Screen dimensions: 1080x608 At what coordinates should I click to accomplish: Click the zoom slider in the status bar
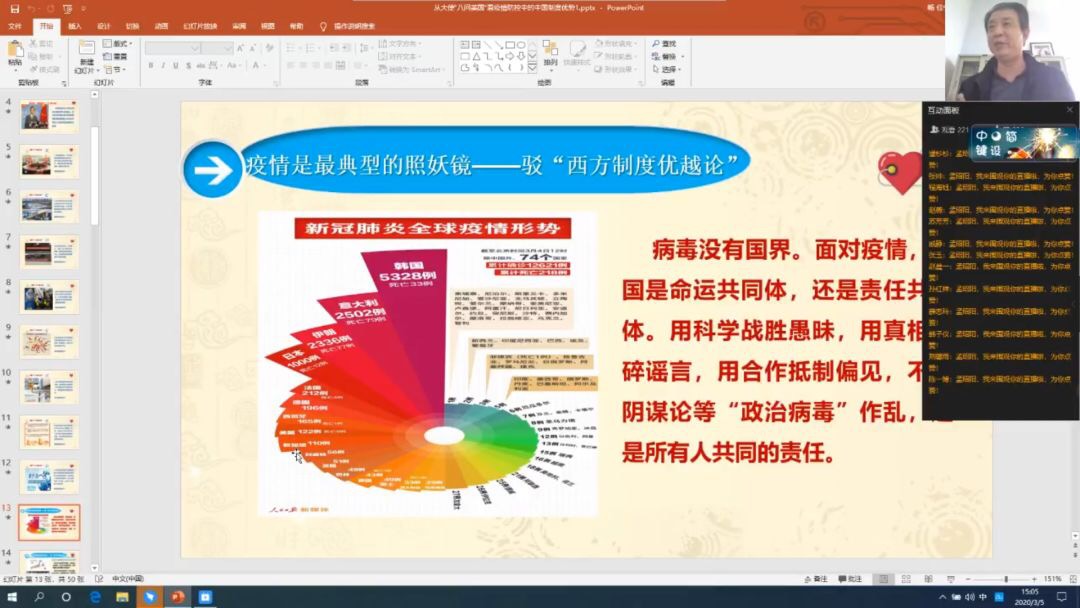1005,579
